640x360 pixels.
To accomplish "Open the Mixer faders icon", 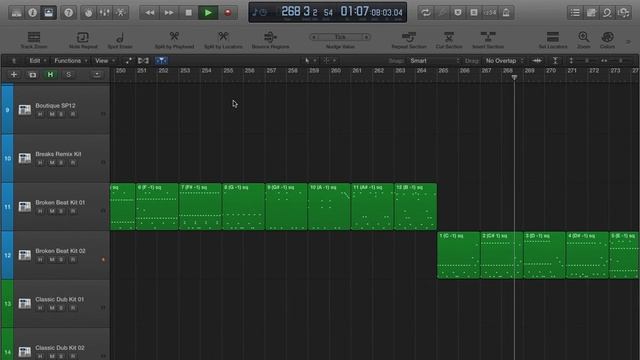I will (x=104, y=13).
